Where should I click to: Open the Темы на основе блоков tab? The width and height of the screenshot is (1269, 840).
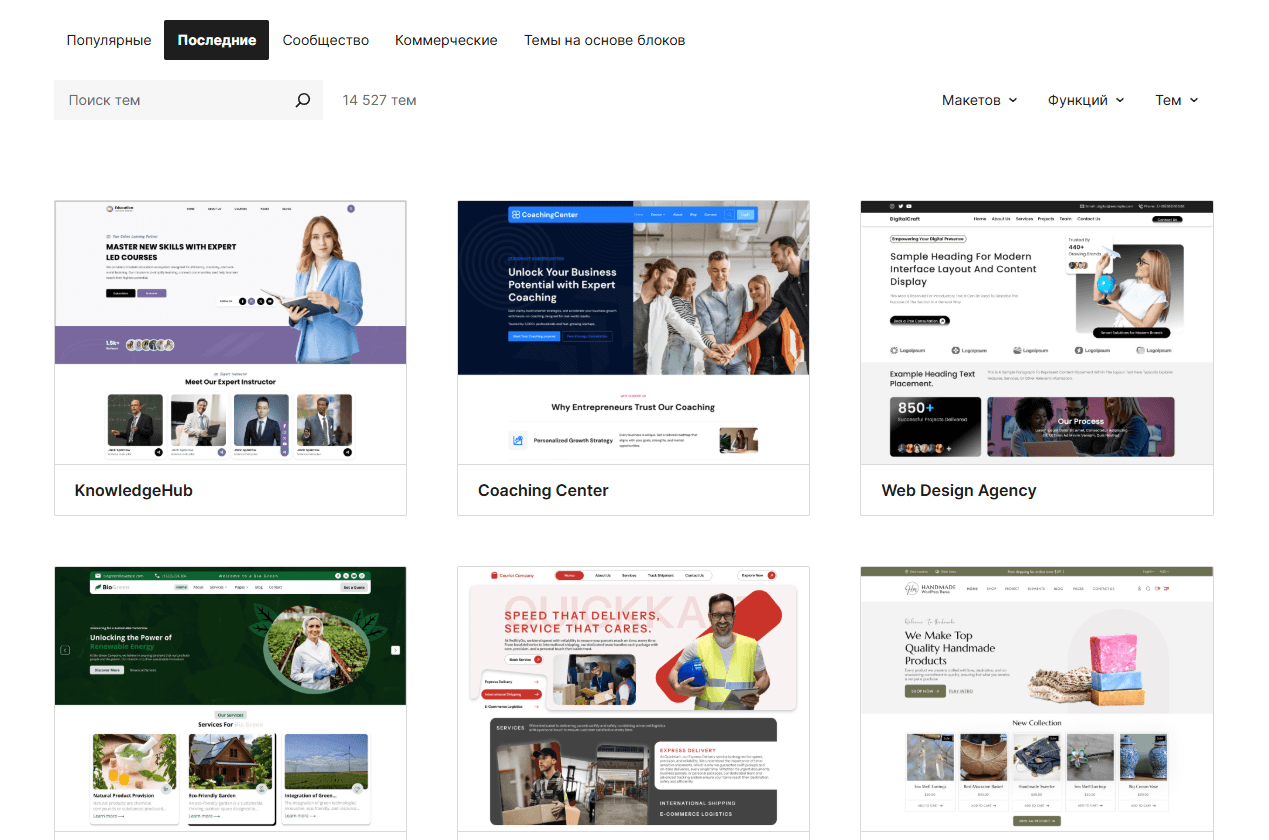coord(604,40)
